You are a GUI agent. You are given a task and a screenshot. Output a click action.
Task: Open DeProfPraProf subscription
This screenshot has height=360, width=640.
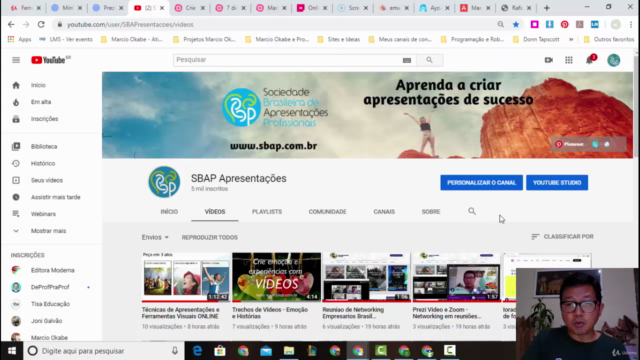[51, 287]
